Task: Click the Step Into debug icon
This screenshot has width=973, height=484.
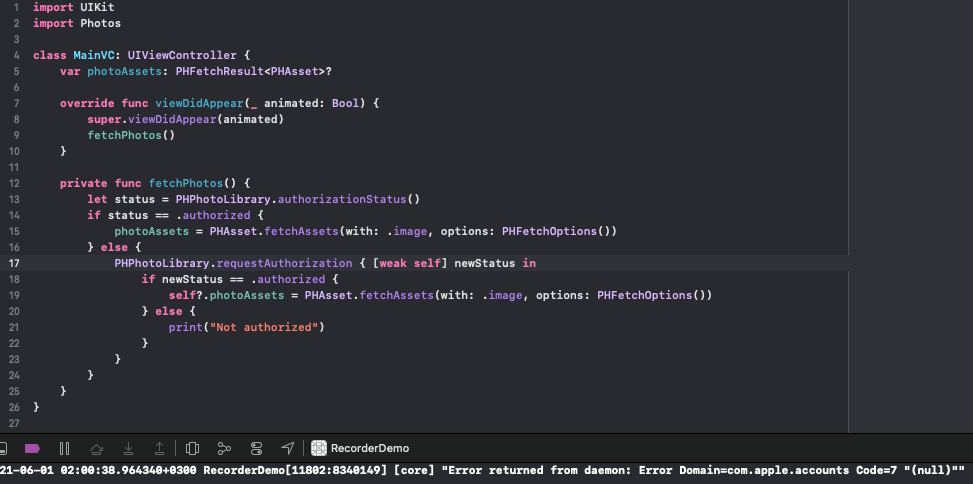Action: click(128, 448)
